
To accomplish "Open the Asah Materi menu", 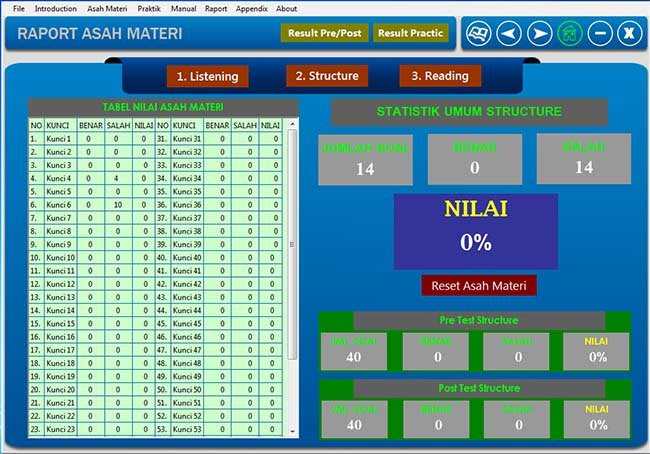I will coord(107,8).
